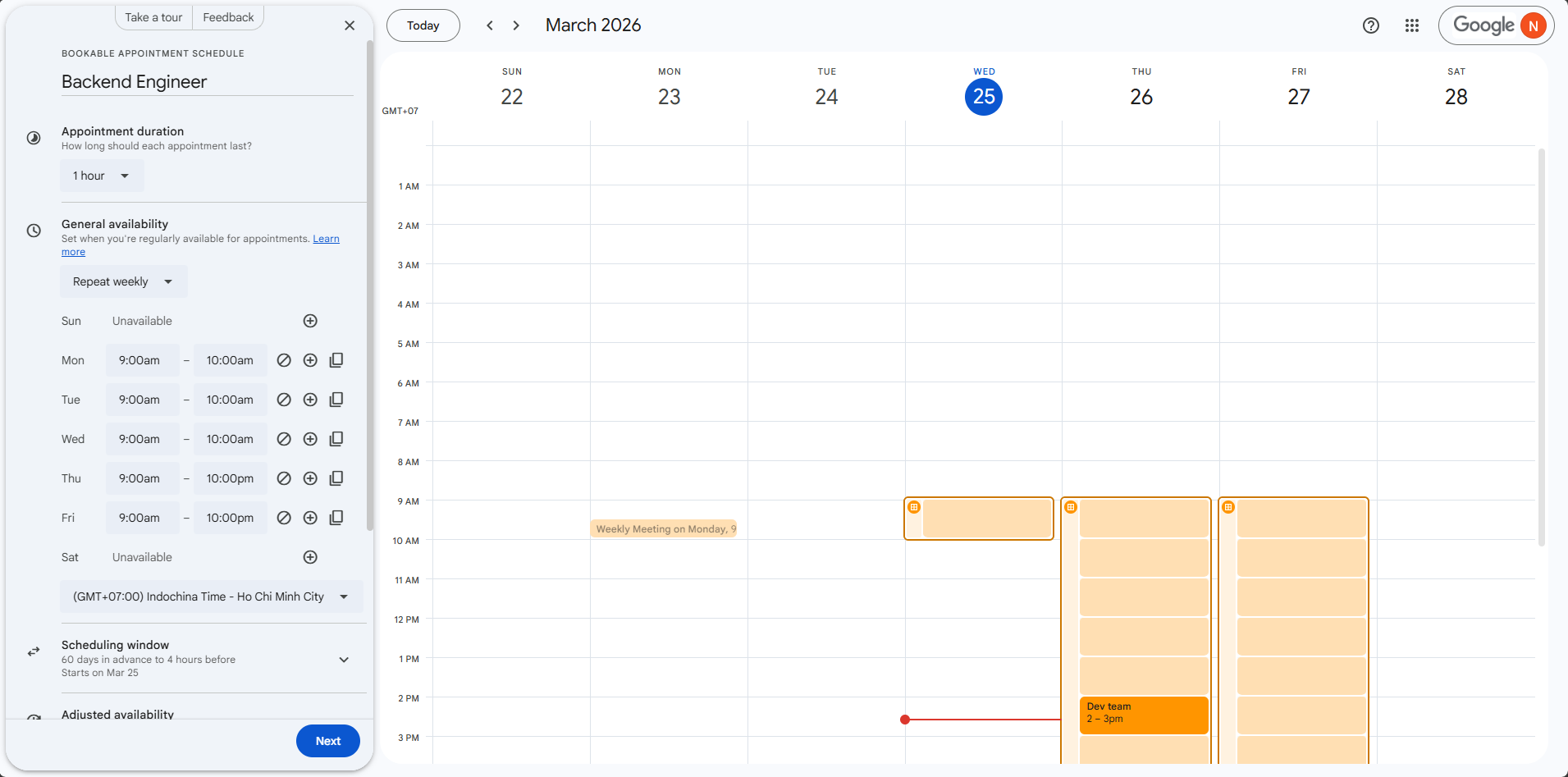1568x777 pixels.
Task: Jump to Today in calendar
Action: click(423, 25)
